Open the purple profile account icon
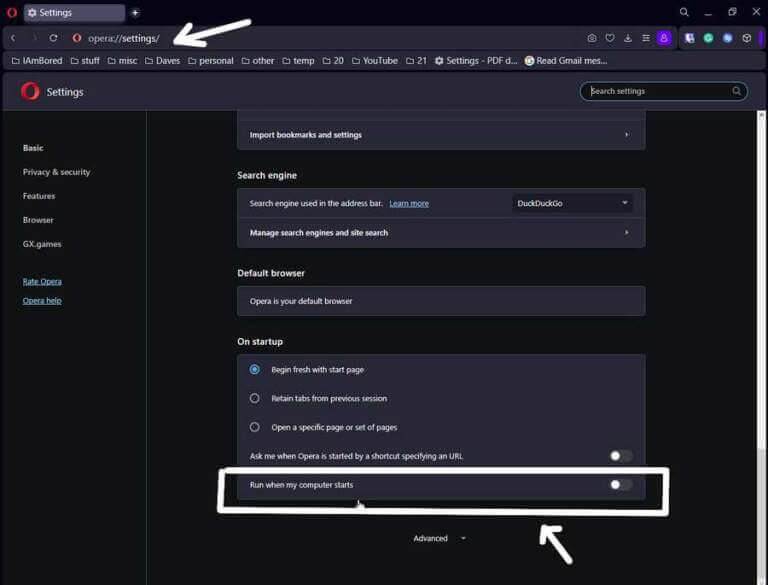Viewport: 768px width, 585px height. coord(664,38)
